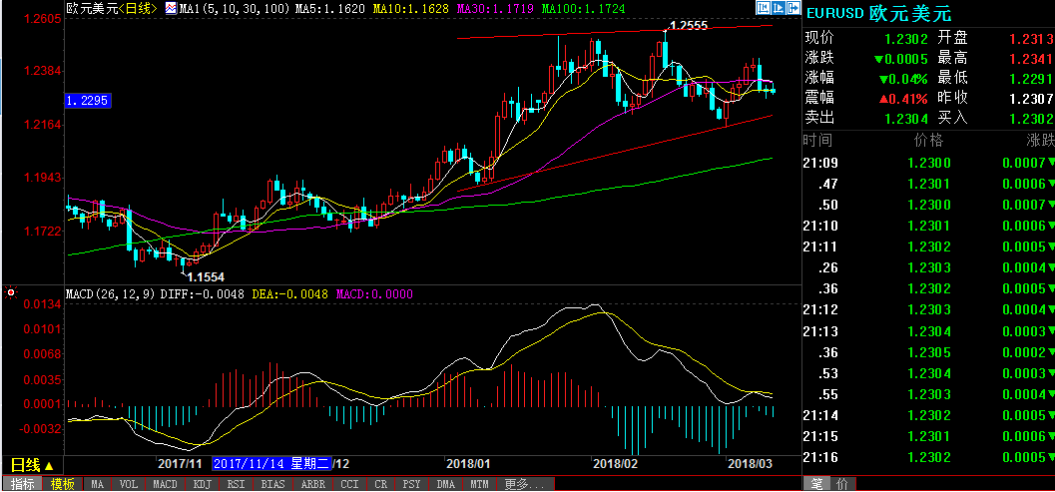Click the third chart exit-arrow icon at top right
Image resolution: width=1055 pixels, height=492 pixels.
click(x=794, y=8)
